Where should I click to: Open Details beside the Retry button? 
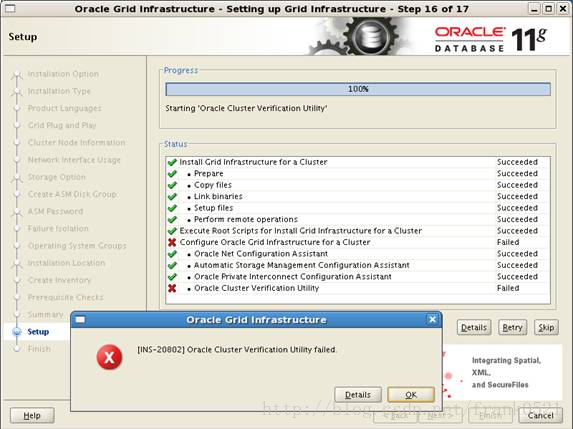(x=474, y=327)
